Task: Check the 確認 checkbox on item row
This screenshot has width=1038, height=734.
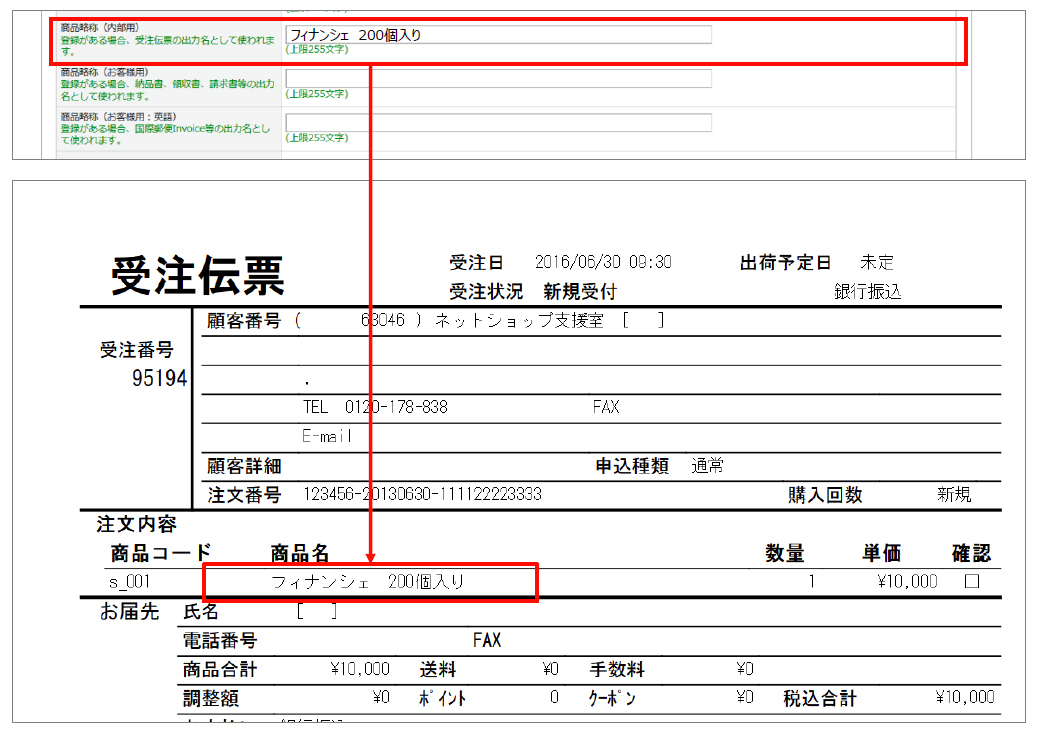Action: pyautogui.click(x=971, y=581)
